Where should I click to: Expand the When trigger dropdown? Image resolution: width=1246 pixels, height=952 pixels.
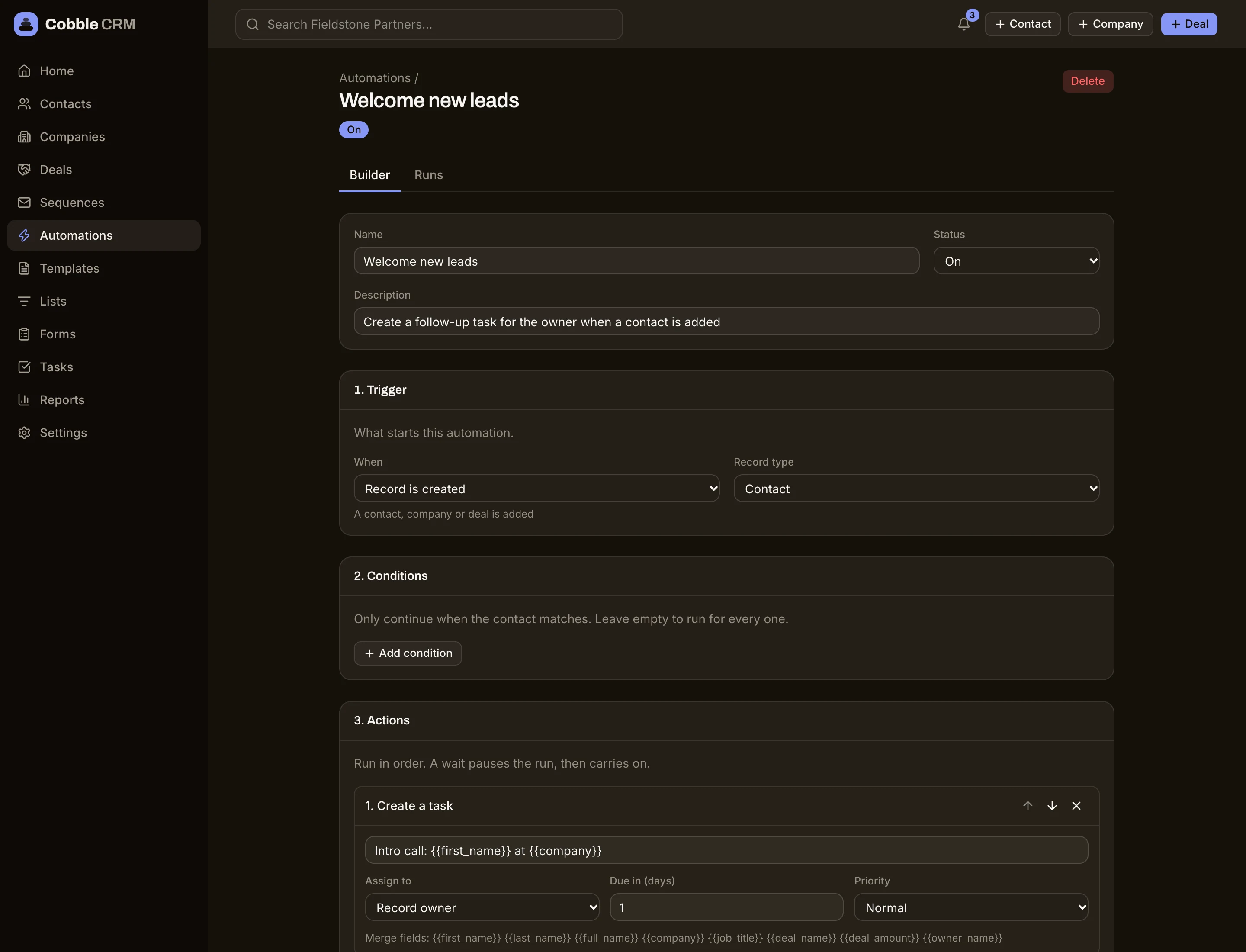coord(536,489)
